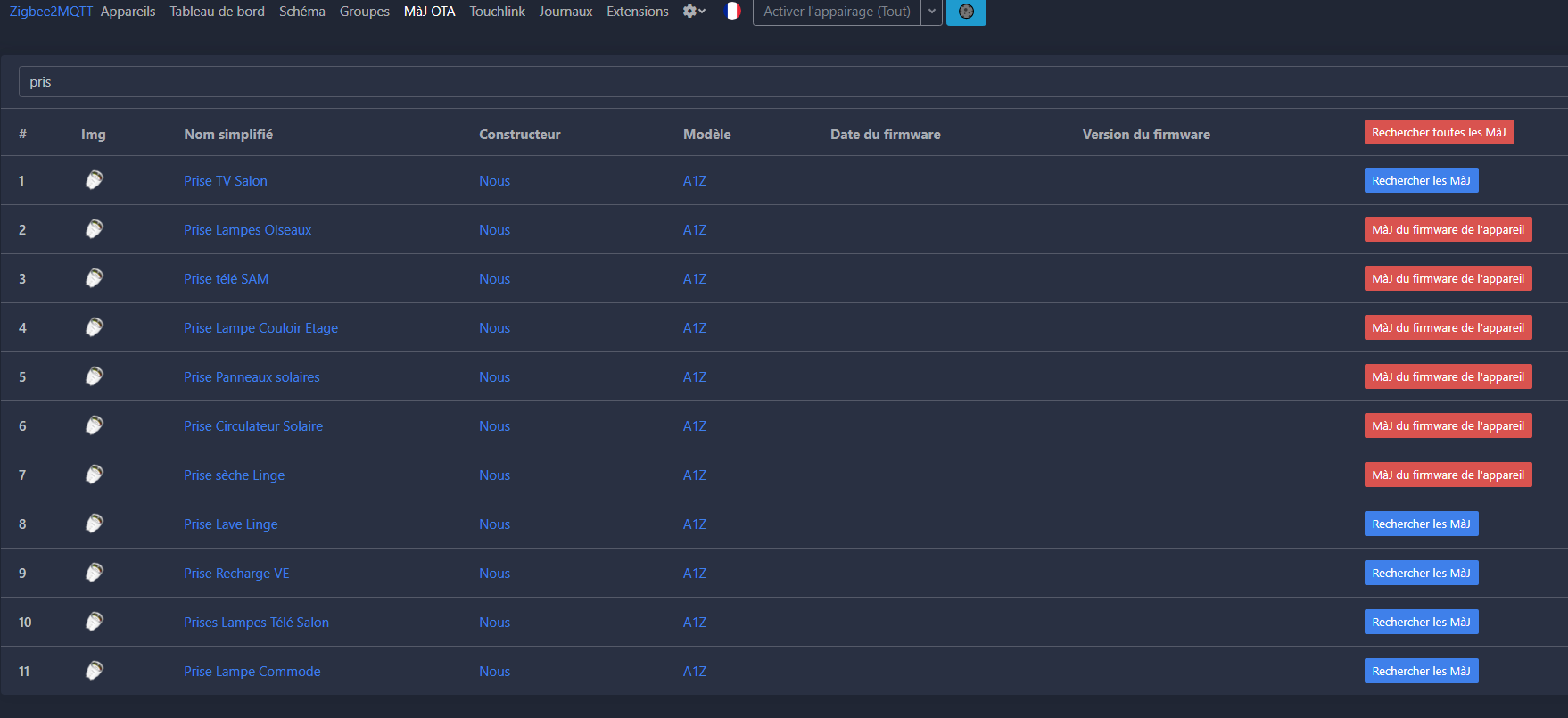Click Rechercher toutes les MàJ button
The width and height of the screenshot is (1568, 718).
pyautogui.click(x=1439, y=132)
